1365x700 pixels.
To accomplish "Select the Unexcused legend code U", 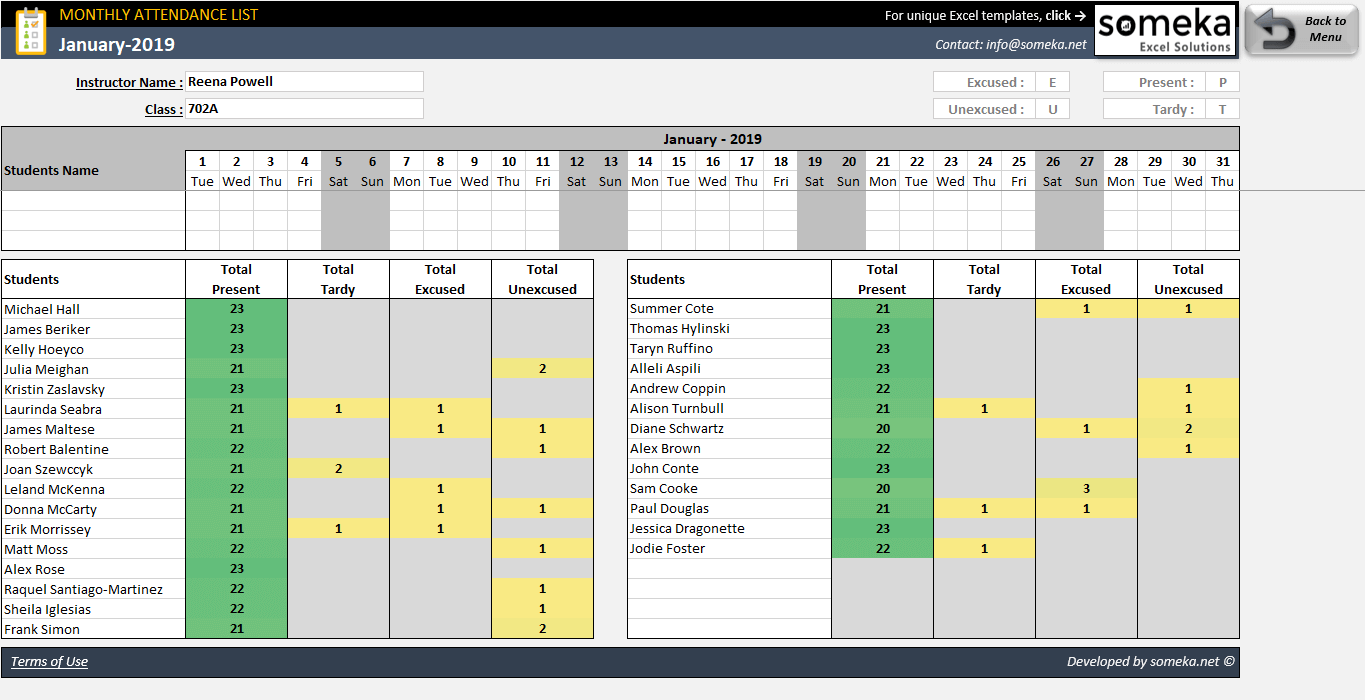I will coord(1052,109).
